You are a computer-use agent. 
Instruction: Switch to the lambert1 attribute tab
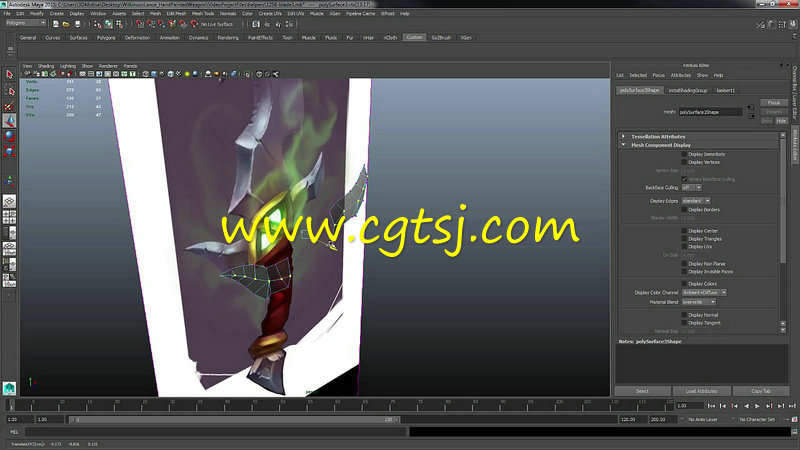pos(726,90)
